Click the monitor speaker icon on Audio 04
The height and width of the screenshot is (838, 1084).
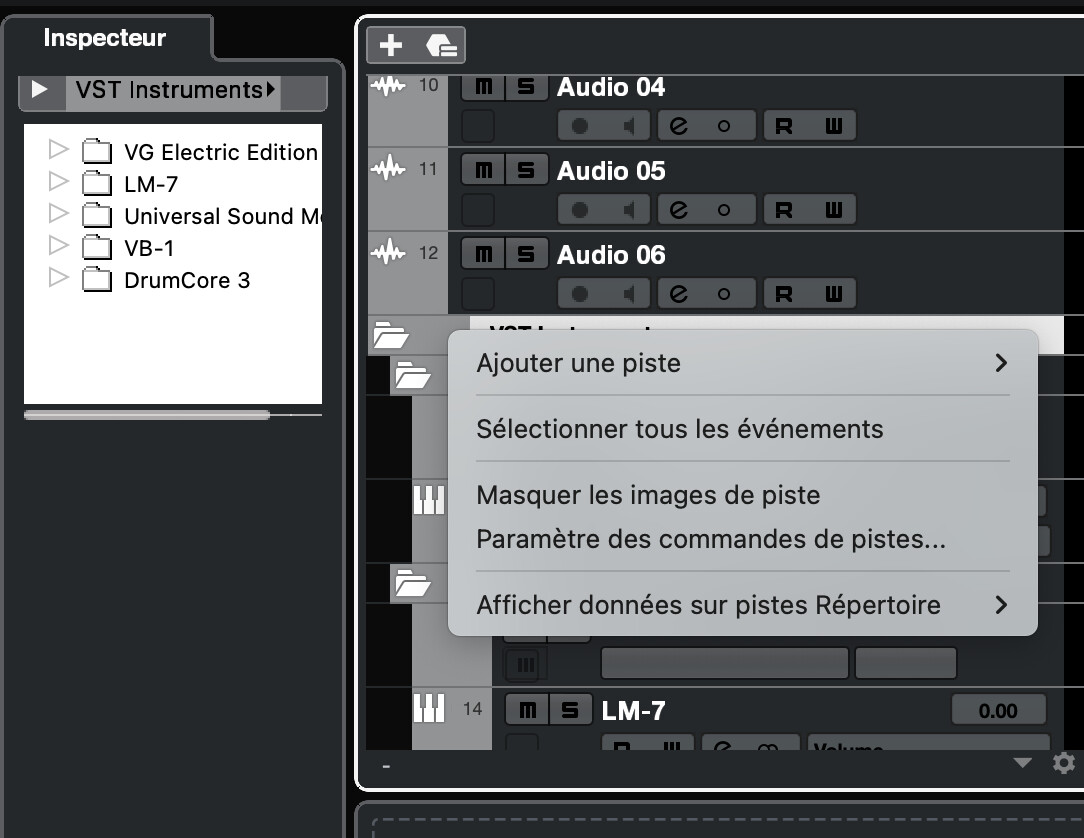(630, 127)
